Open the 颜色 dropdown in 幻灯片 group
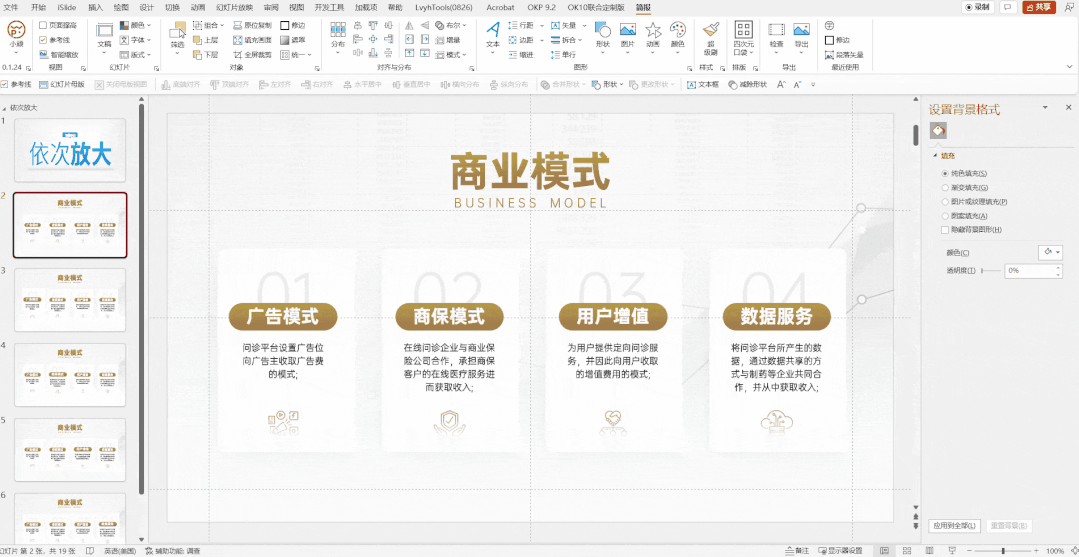The height and width of the screenshot is (557, 1079). click(x=136, y=25)
